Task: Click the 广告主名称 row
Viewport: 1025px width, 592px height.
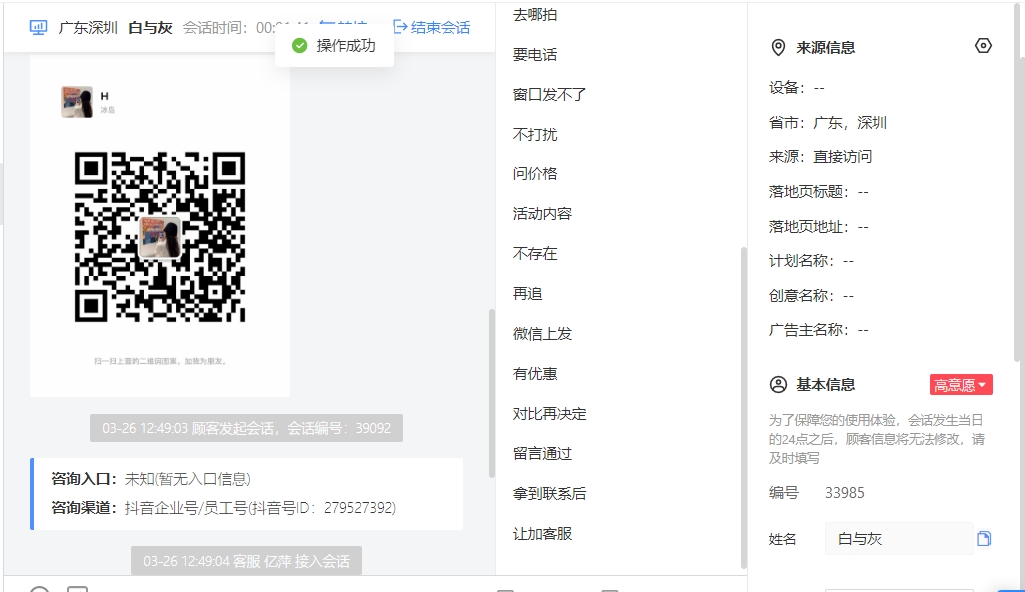Action: pyautogui.click(x=818, y=330)
